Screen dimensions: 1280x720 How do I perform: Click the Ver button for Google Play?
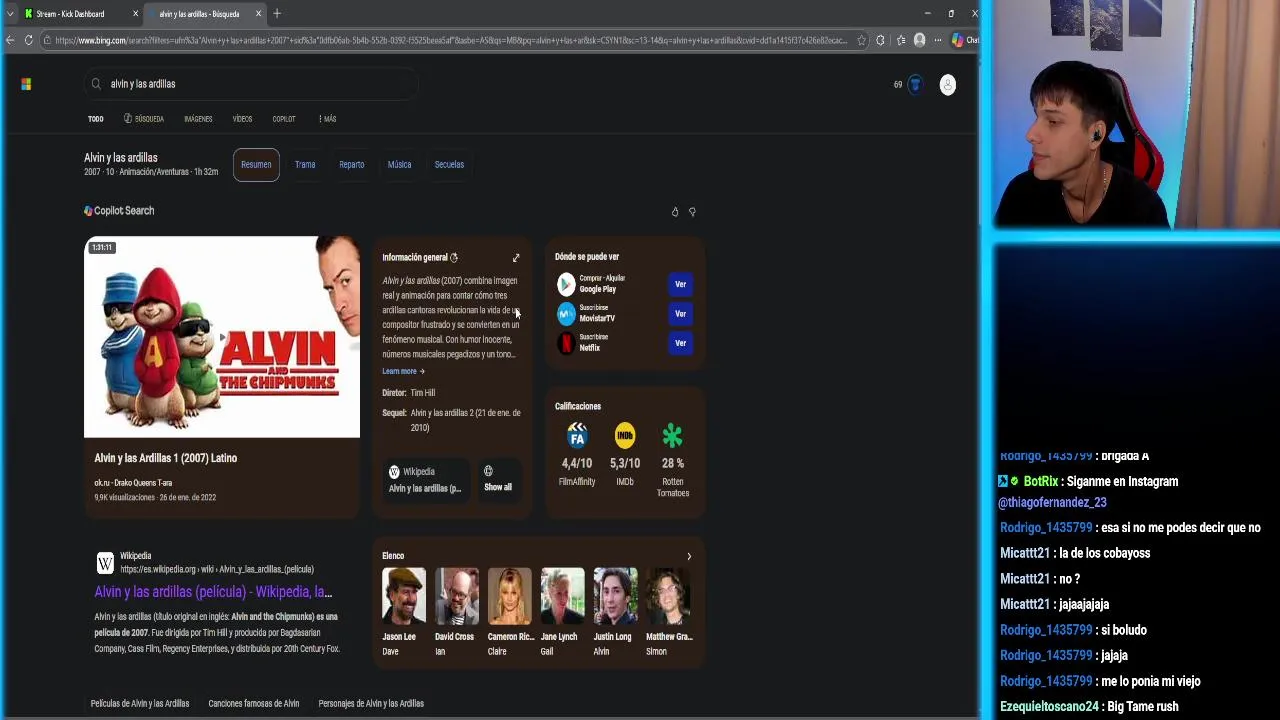point(680,284)
